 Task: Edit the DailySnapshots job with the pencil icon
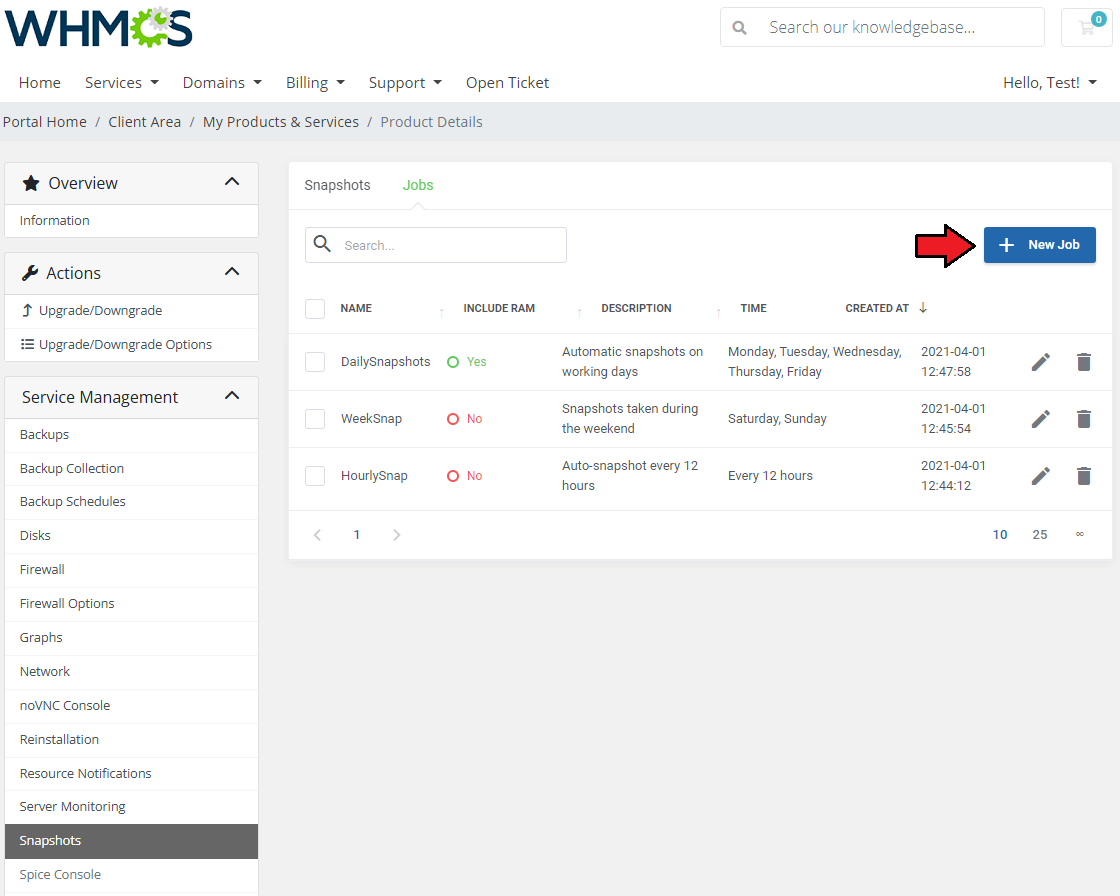coord(1041,362)
